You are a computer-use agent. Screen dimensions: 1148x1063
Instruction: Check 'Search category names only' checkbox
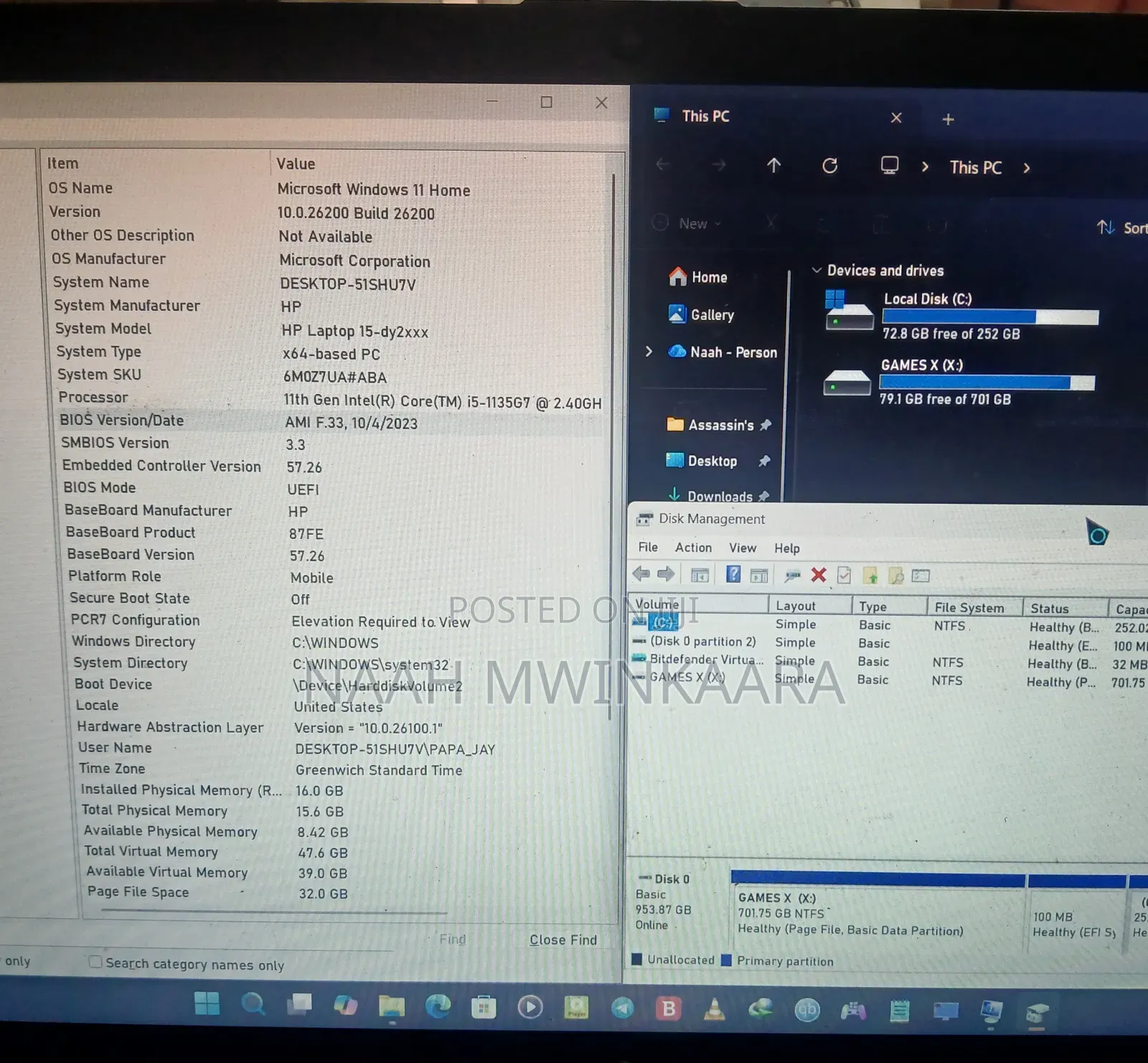pos(95,962)
